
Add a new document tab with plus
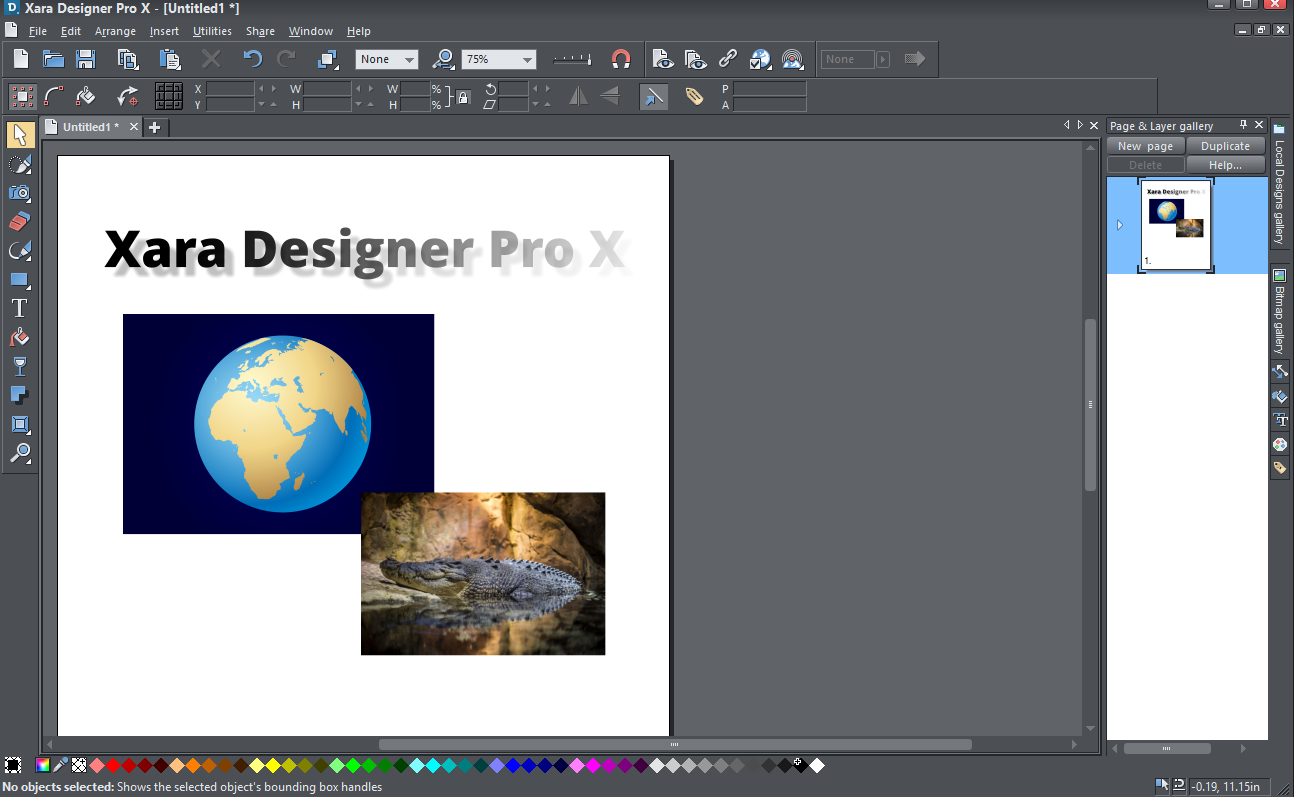point(155,127)
